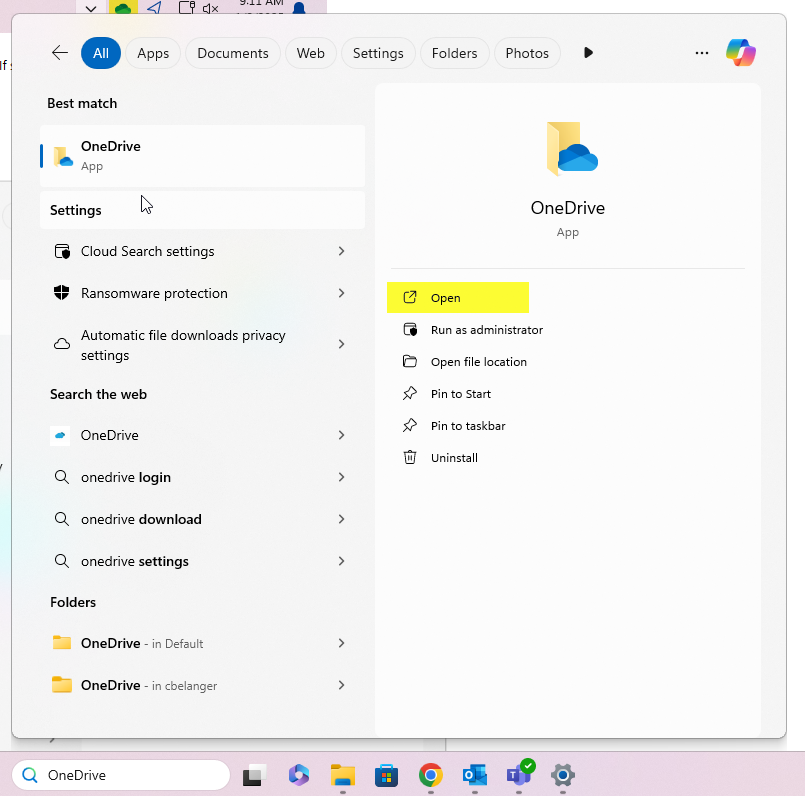Click the cloud icon for automatic downloads

click(x=62, y=344)
